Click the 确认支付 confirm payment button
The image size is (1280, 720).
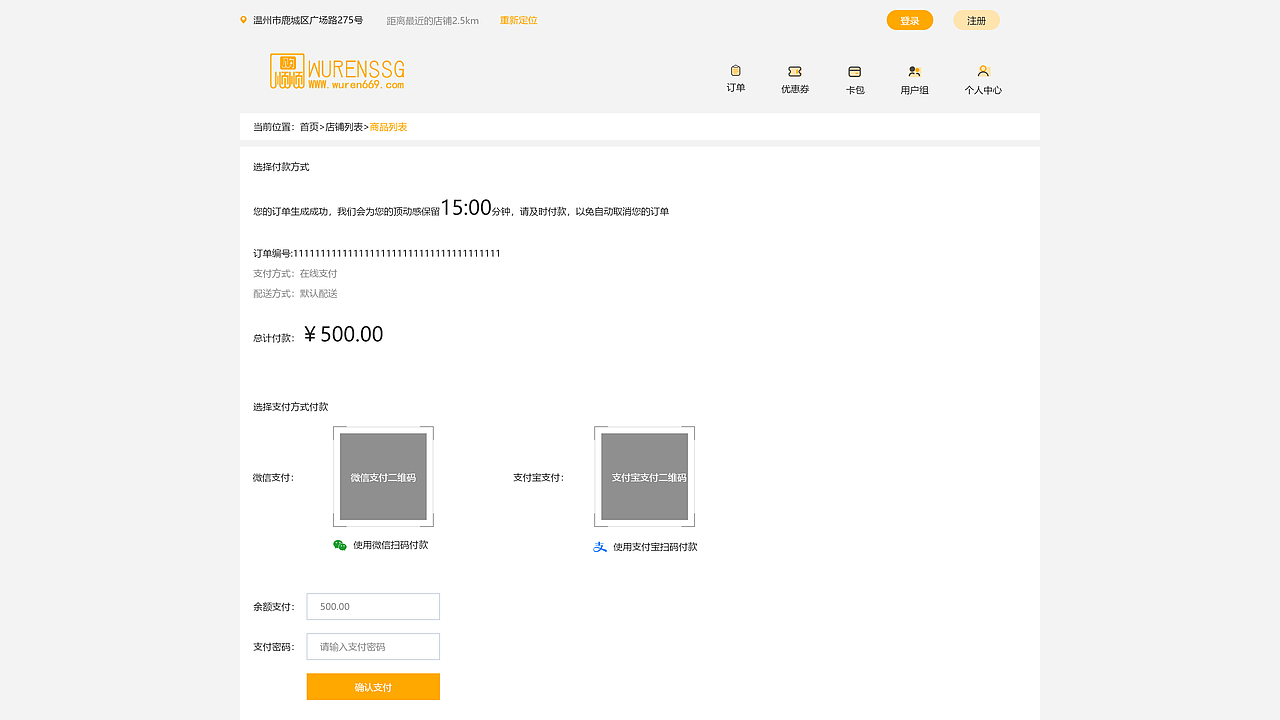coord(373,687)
